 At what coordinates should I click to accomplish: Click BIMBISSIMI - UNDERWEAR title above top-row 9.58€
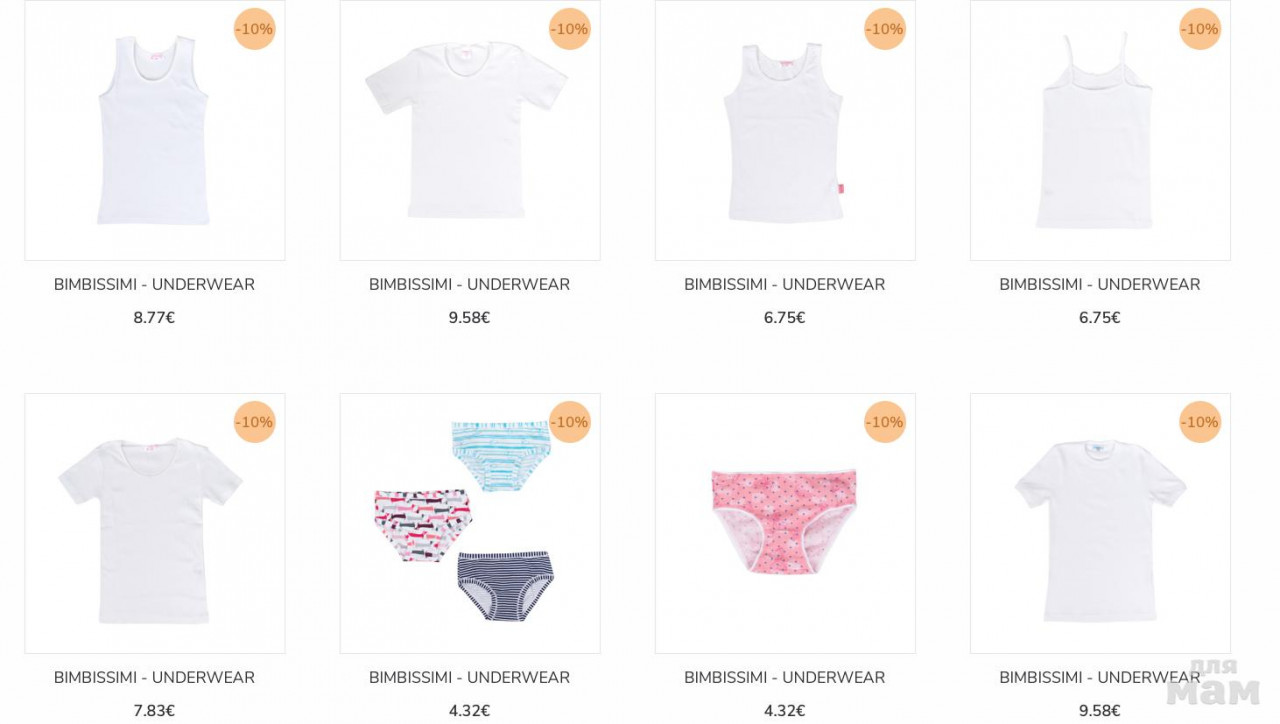coord(469,284)
